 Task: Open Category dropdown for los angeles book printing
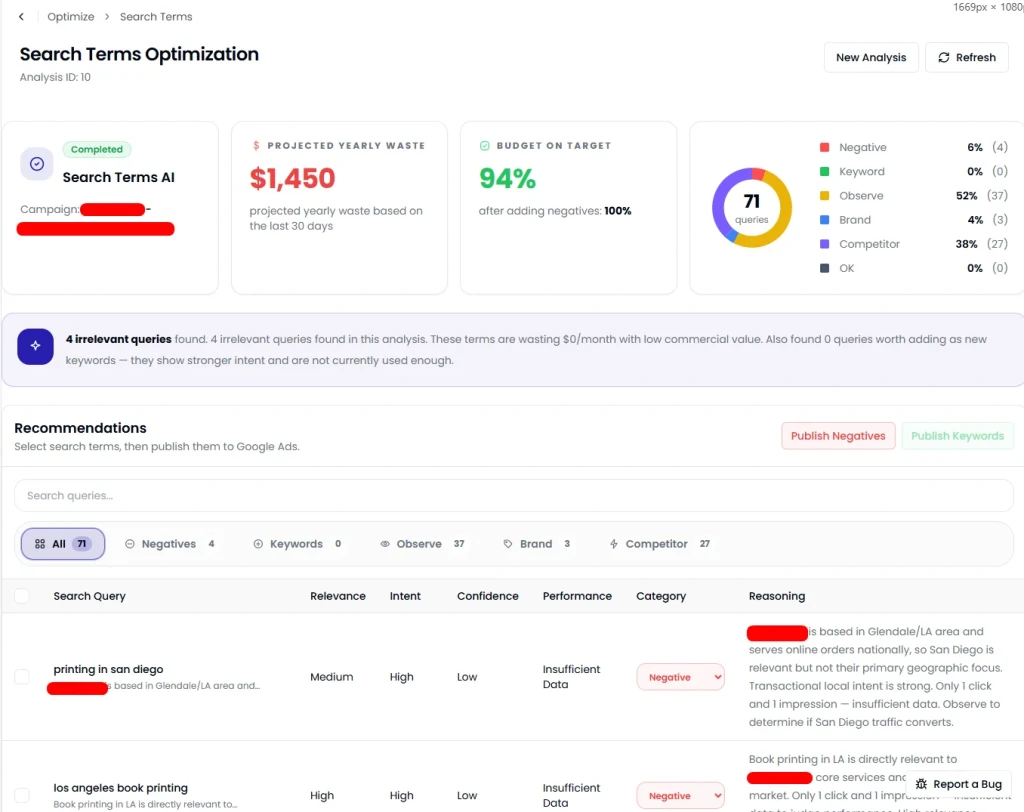(680, 796)
